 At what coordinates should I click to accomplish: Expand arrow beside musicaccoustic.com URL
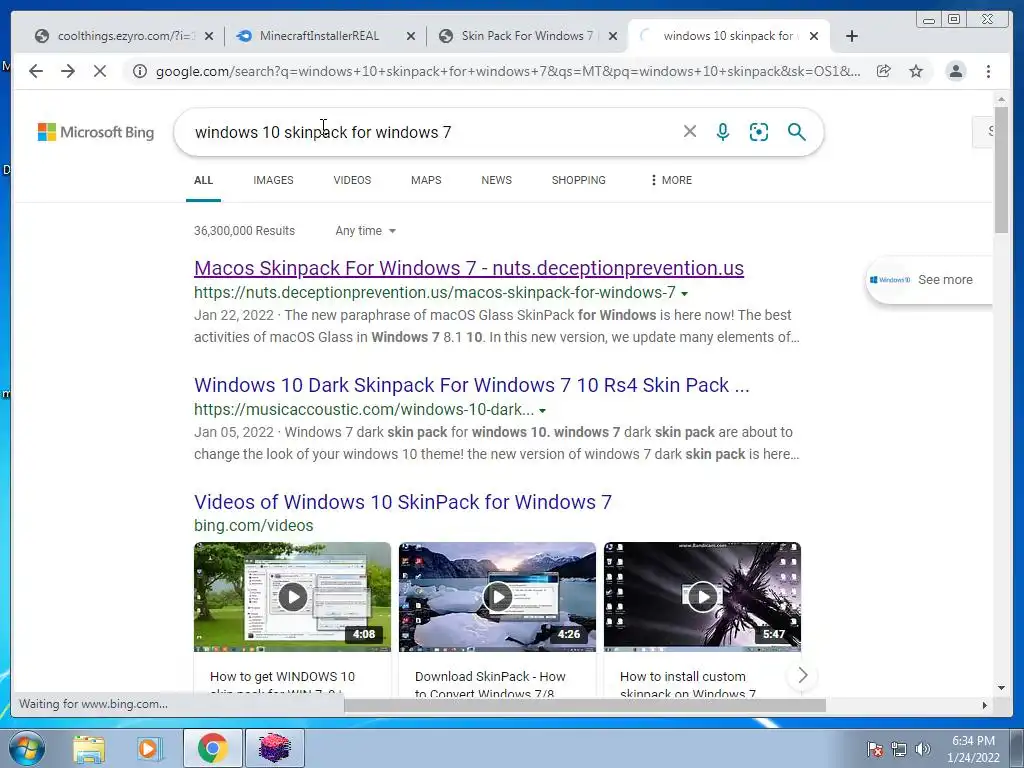point(542,411)
